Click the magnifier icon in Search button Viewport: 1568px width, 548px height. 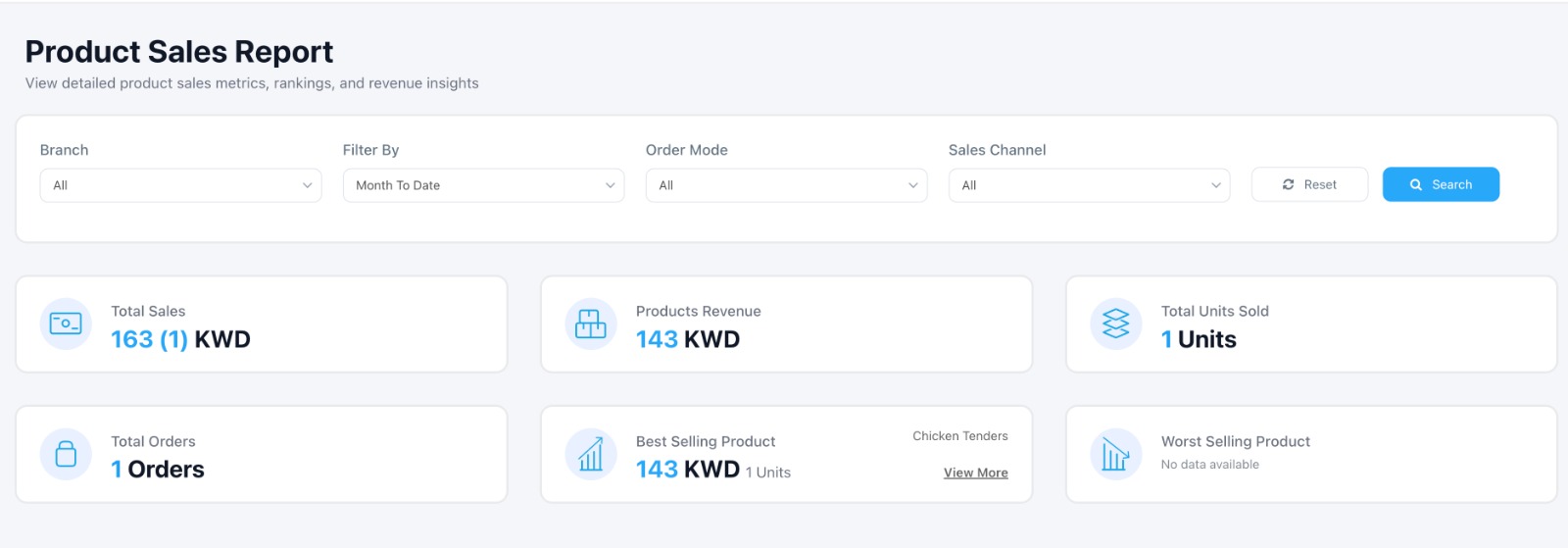point(1416,184)
